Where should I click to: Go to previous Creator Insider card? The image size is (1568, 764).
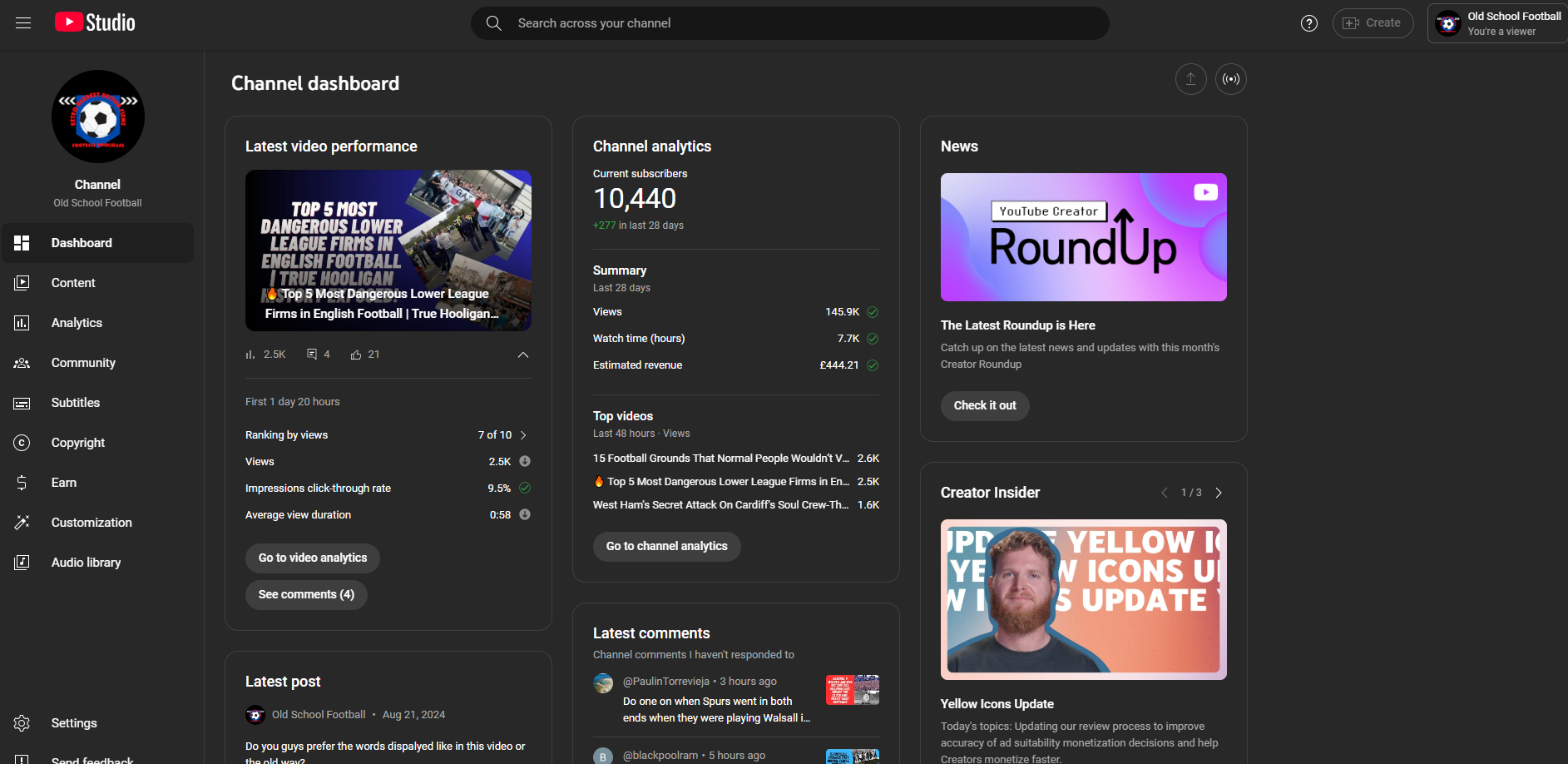click(1165, 493)
